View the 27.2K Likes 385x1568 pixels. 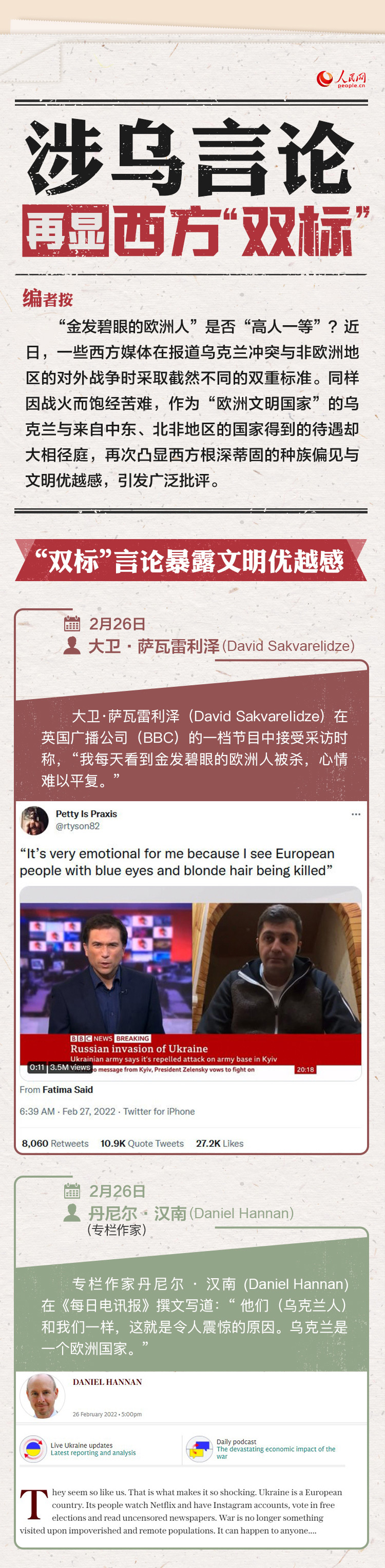point(220,1143)
